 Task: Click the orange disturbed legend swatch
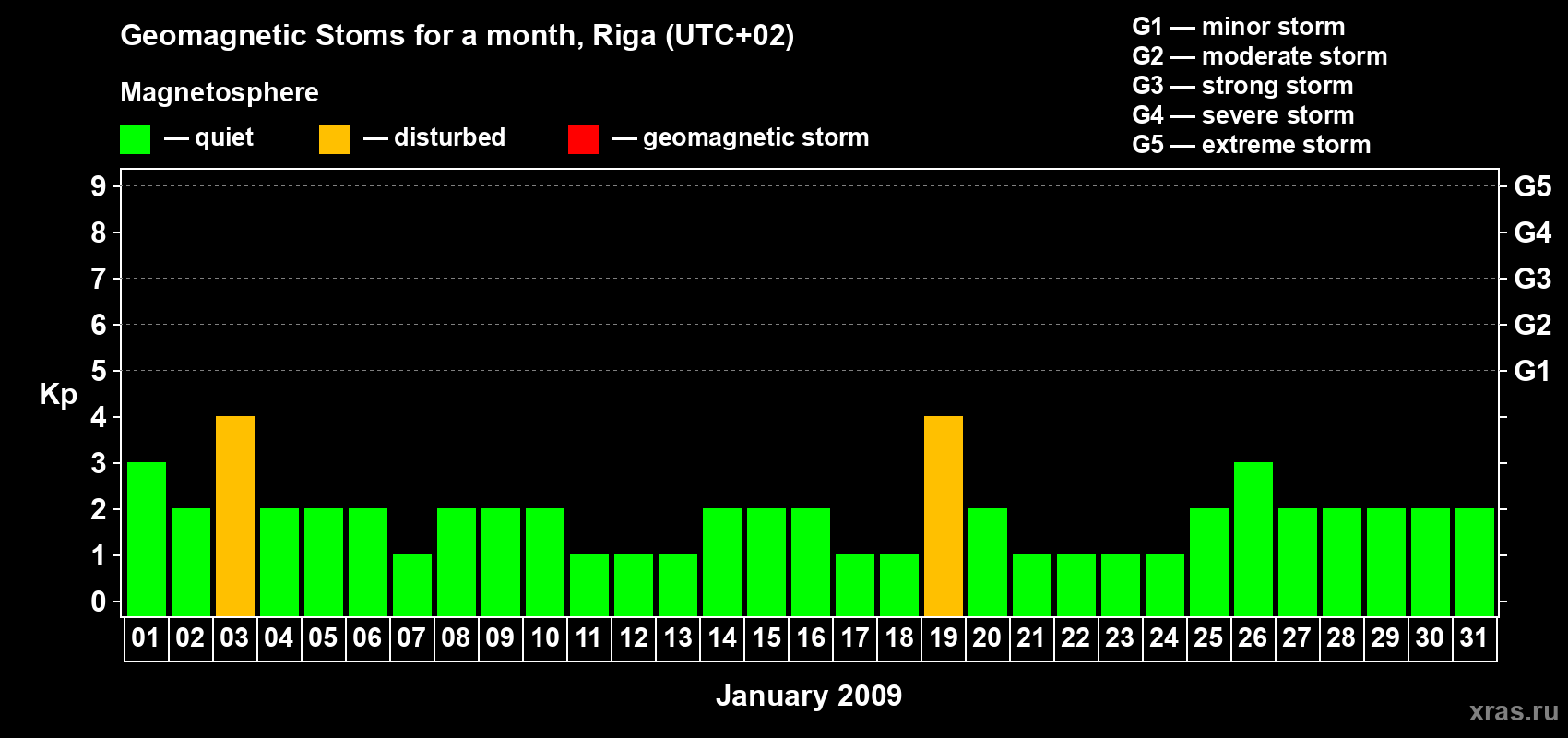click(x=334, y=139)
